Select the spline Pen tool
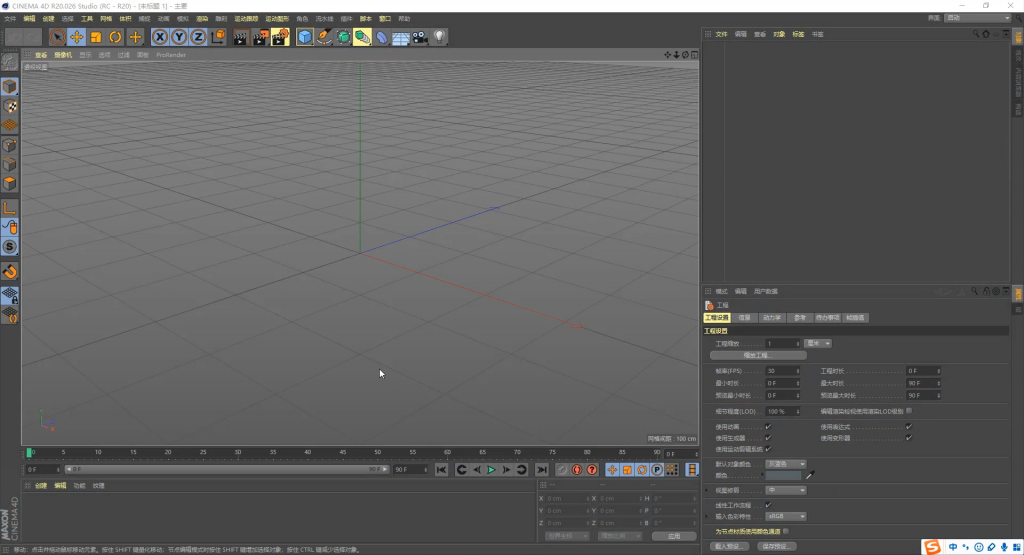The image size is (1024, 555). coord(324,37)
